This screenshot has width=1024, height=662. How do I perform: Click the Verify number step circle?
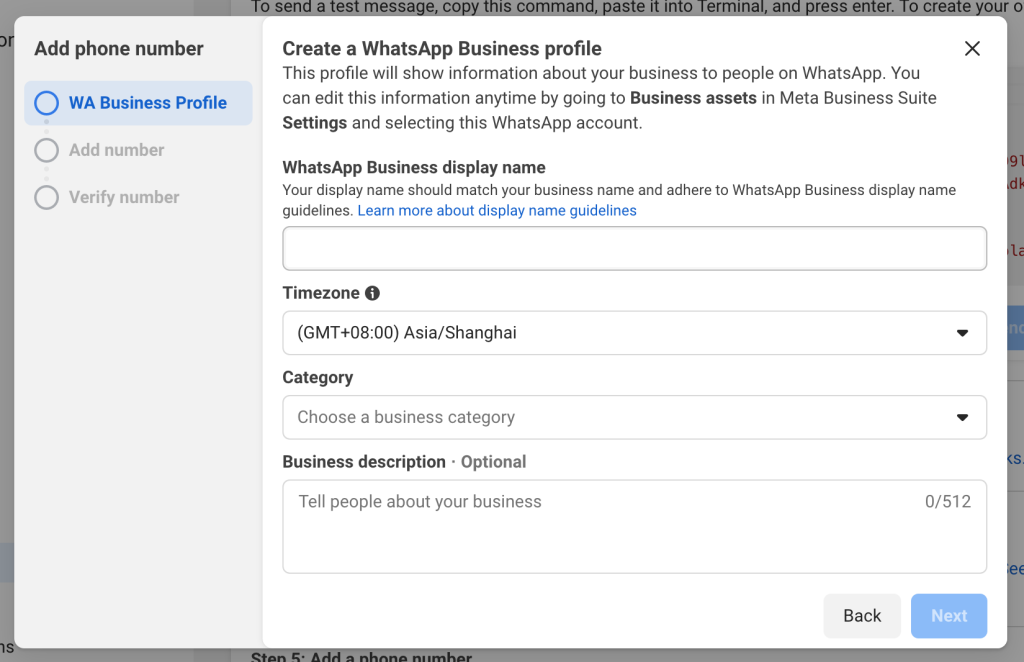[46, 197]
